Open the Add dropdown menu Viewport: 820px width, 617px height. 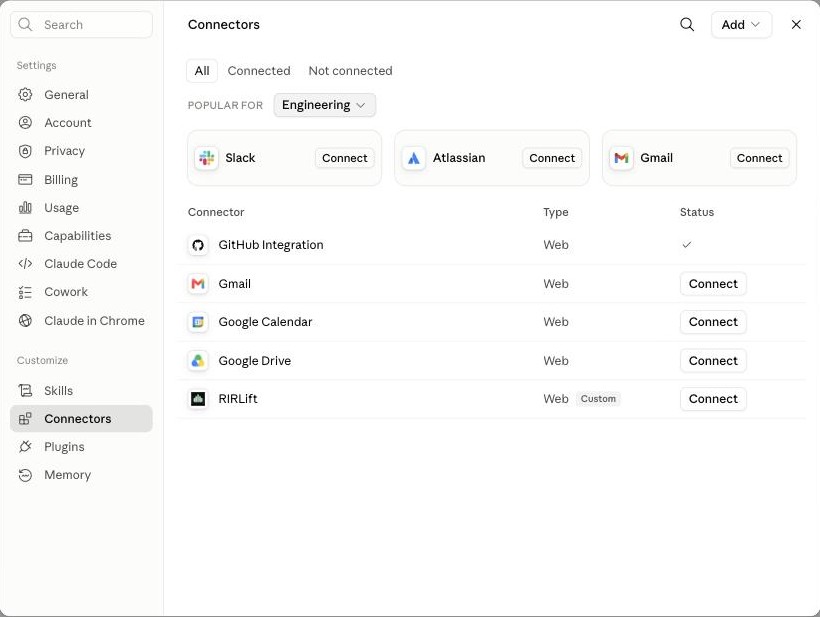741,25
